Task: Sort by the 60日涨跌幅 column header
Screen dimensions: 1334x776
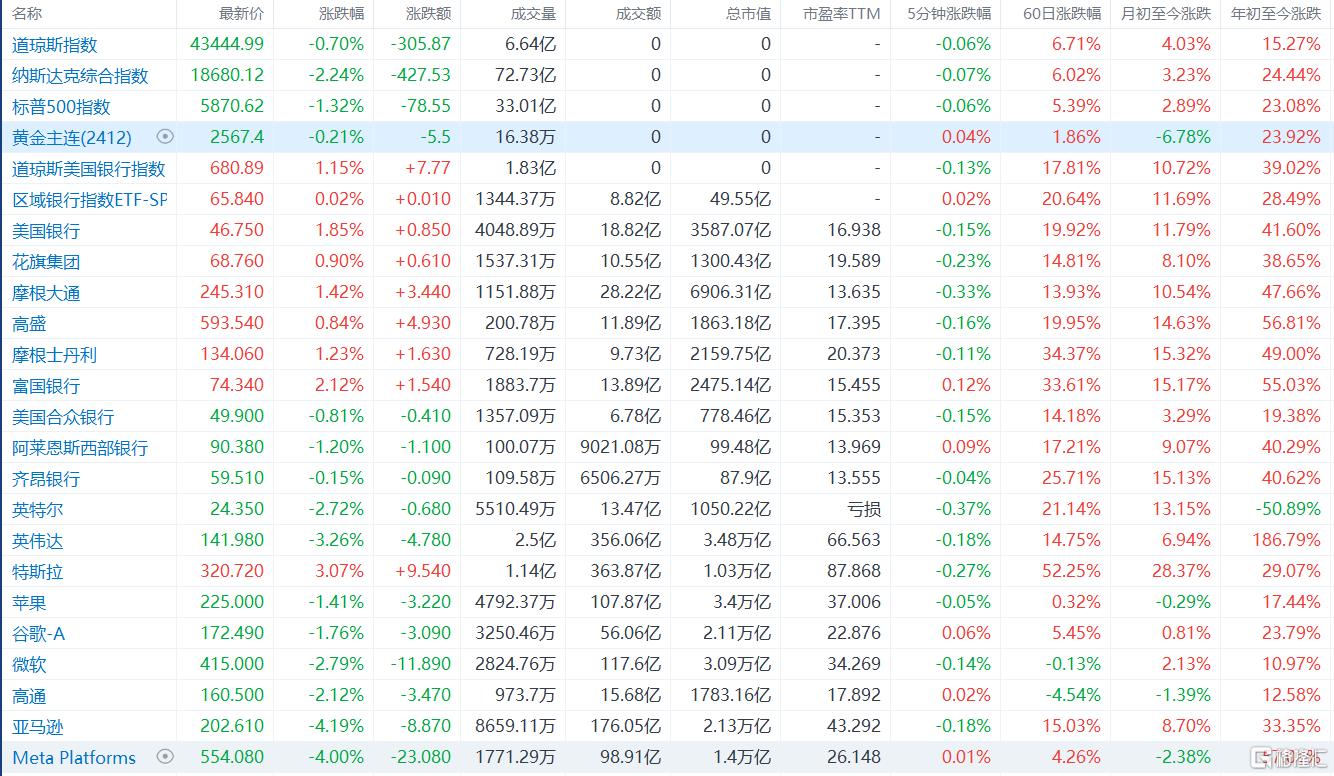Action: click(1061, 13)
